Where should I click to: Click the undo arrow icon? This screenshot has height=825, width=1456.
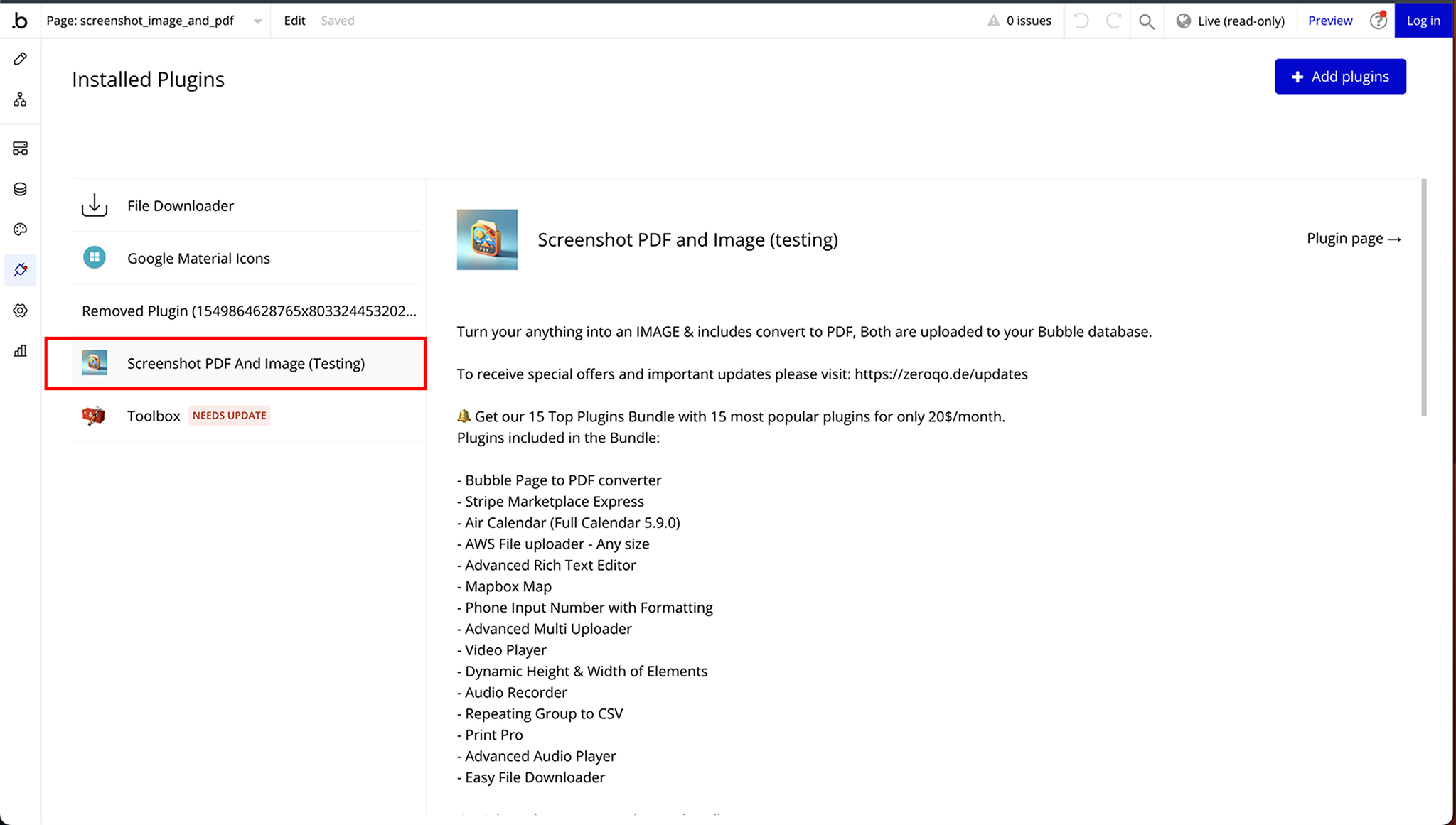tap(1081, 21)
